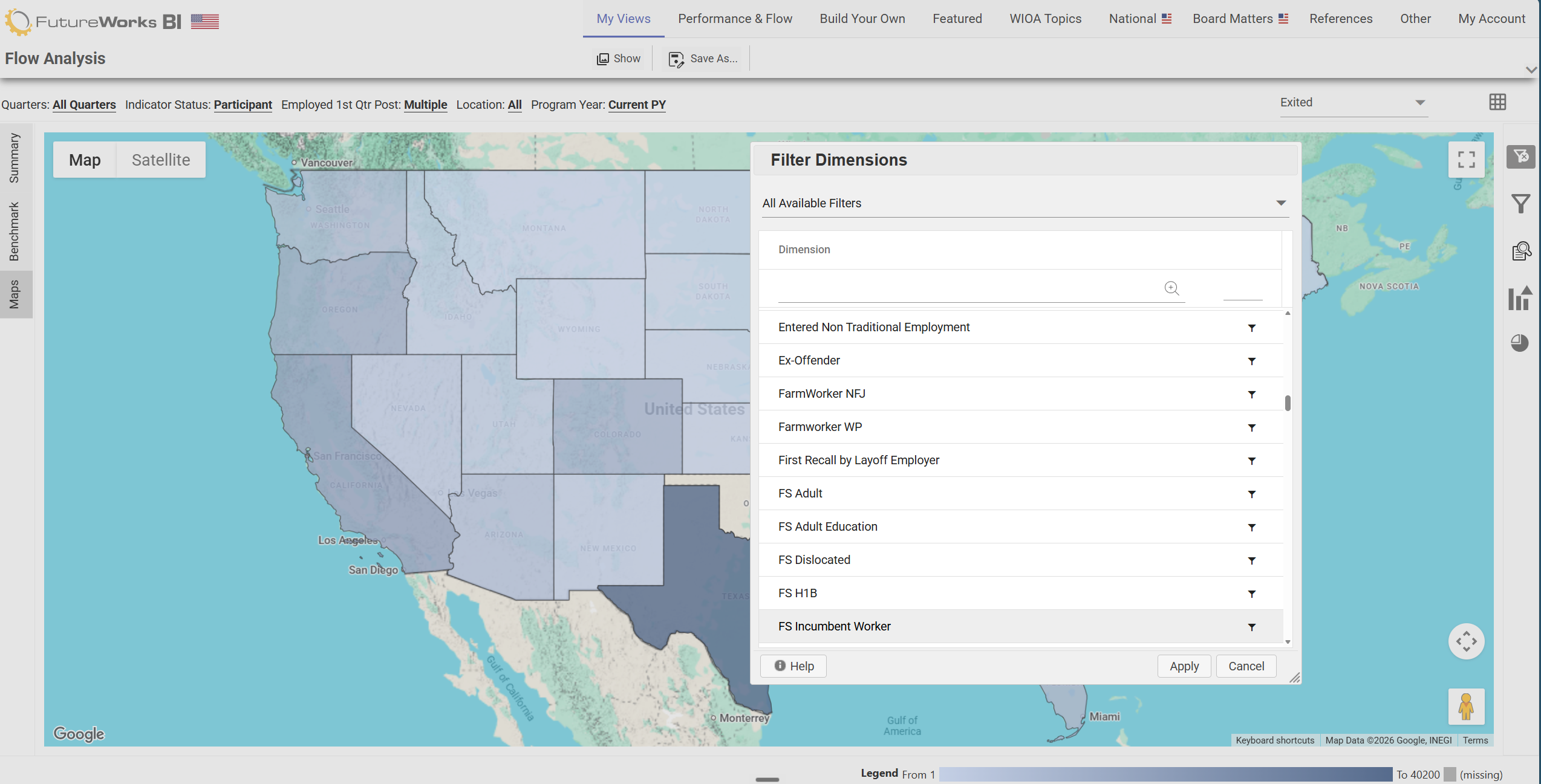Cancel the Filter Dimensions dialog
The image size is (1541, 784).
click(1246, 666)
